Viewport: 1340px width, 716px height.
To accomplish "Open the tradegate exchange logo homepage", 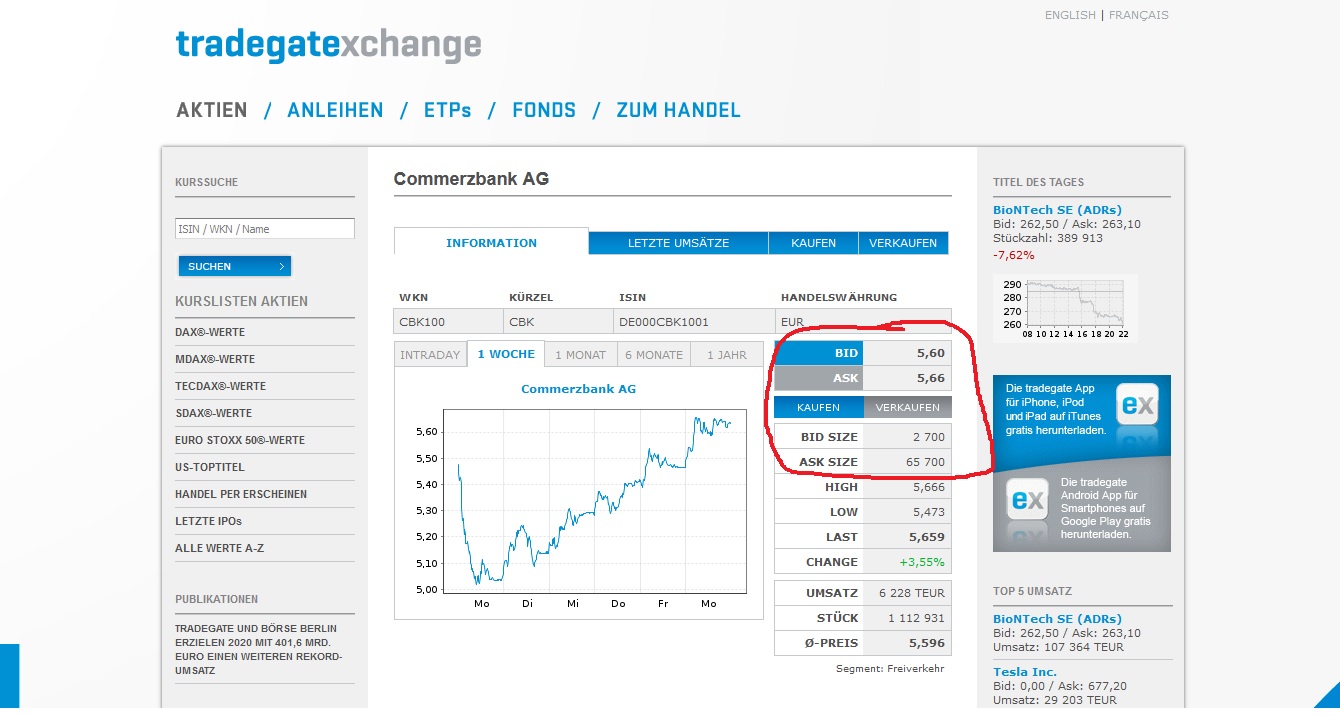I will pyautogui.click(x=328, y=46).
